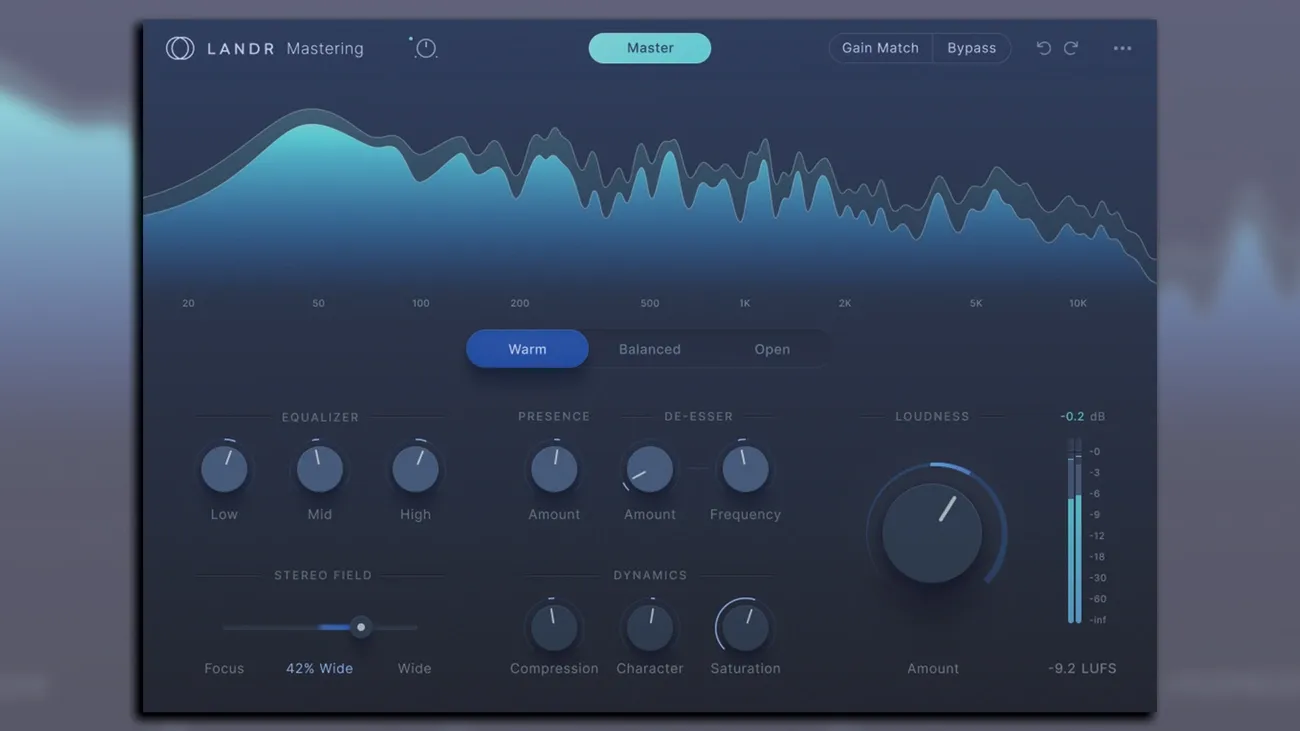Click the Equalizer Low knob
Image resolution: width=1300 pixels, height=731 pixels.
click(224, 468)
